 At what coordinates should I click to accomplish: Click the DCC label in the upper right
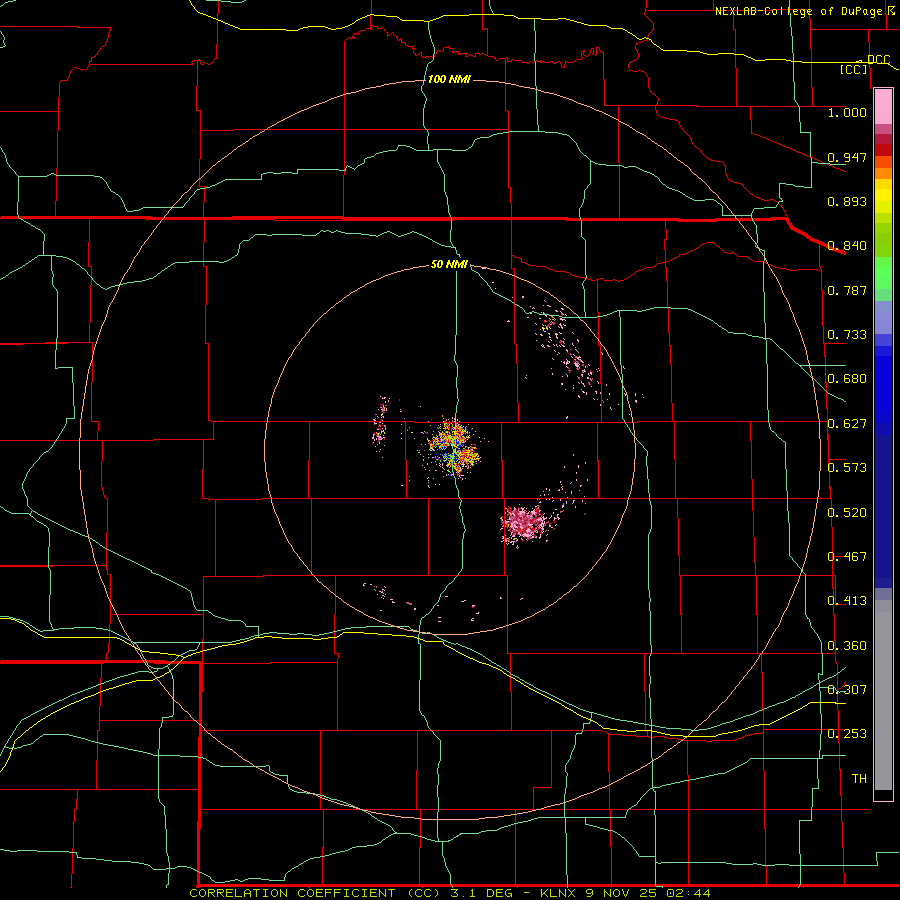(x=878, y=60)
